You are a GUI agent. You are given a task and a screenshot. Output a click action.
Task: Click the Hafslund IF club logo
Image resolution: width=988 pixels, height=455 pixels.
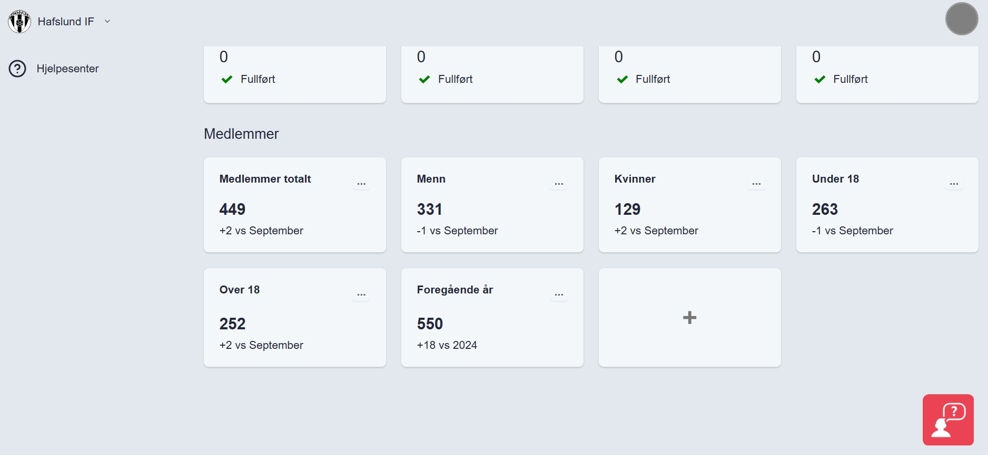[19, 21]
